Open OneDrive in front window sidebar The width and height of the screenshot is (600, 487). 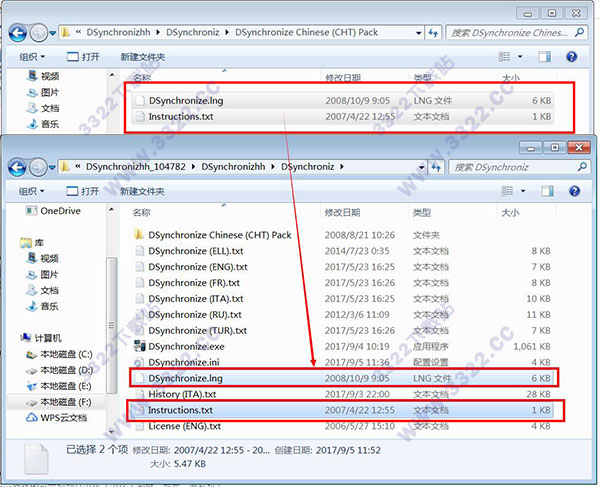[x=53, y=211]
